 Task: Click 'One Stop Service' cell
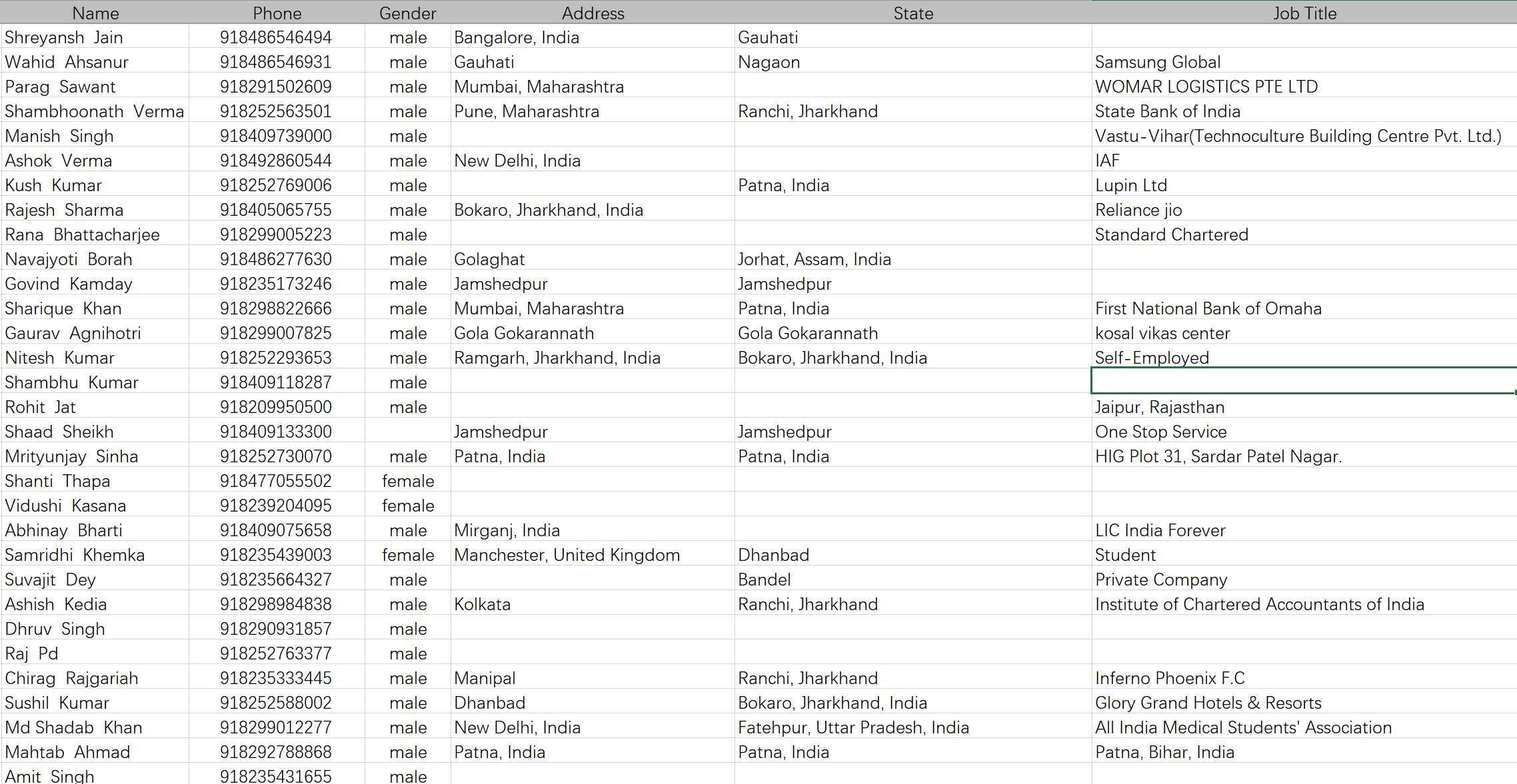[1304, 432]
